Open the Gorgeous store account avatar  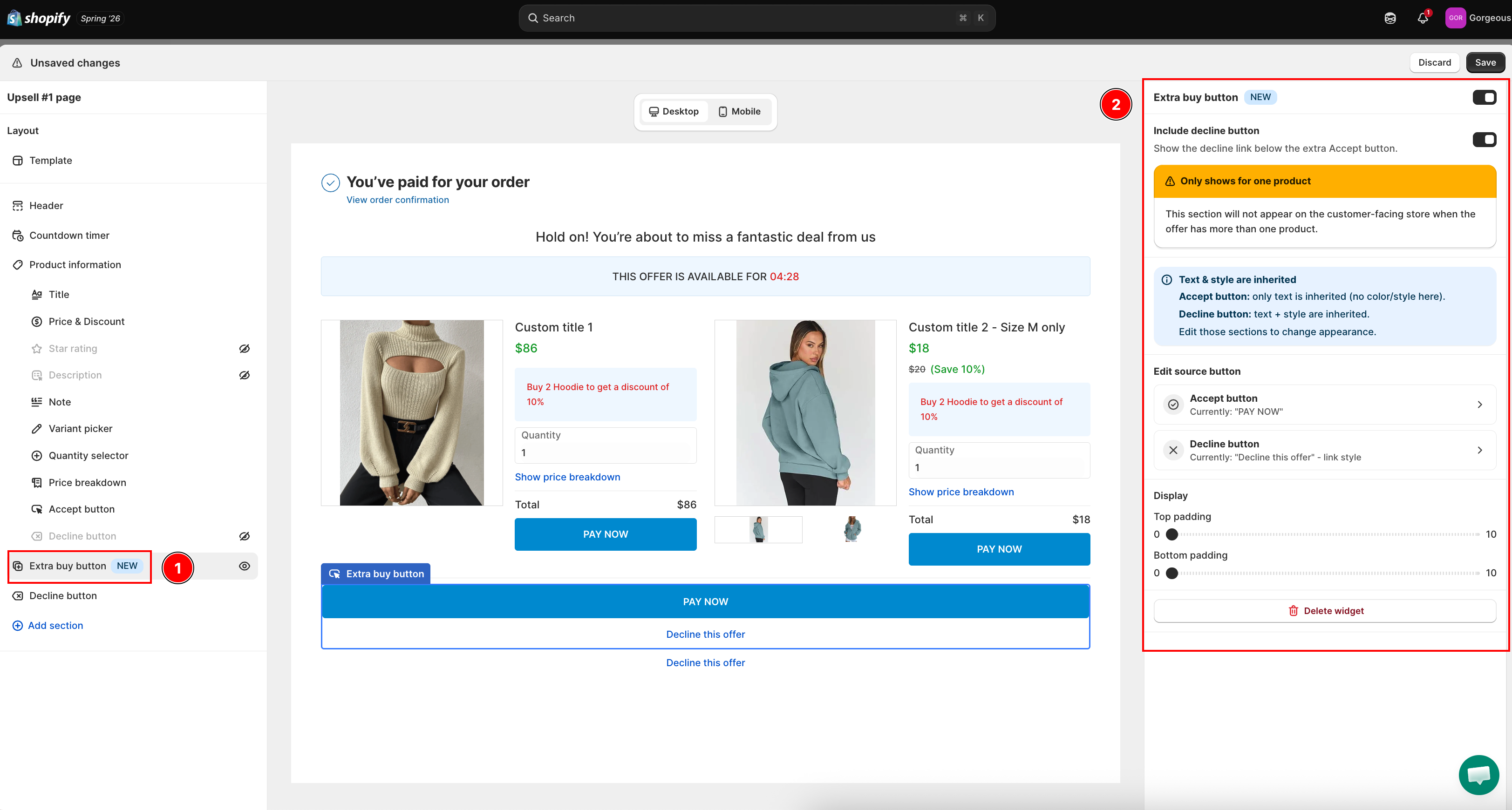pos(1455,18)
